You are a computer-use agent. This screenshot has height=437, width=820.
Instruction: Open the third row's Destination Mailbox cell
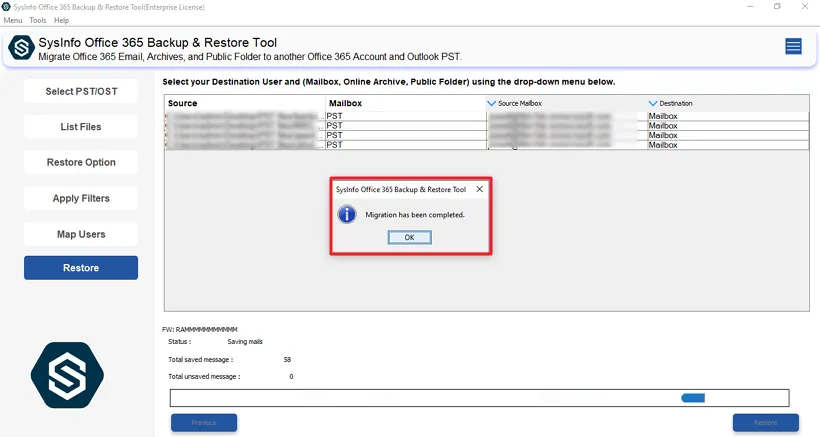click(728, 135)
